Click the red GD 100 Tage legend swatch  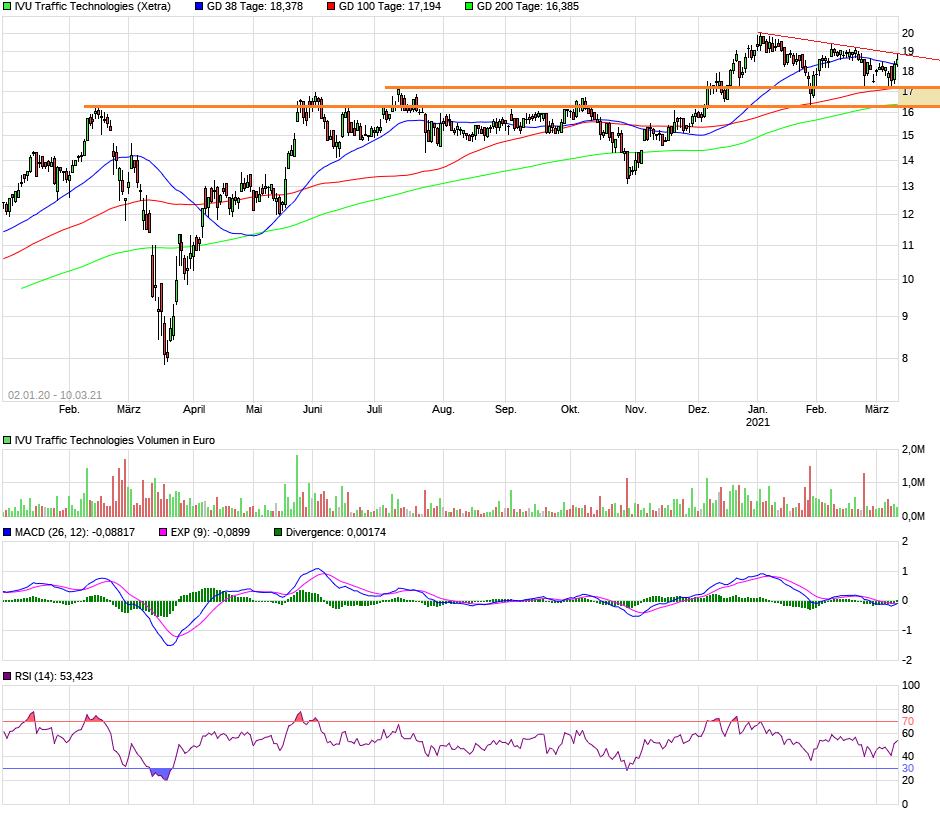[x=331, y=7]
